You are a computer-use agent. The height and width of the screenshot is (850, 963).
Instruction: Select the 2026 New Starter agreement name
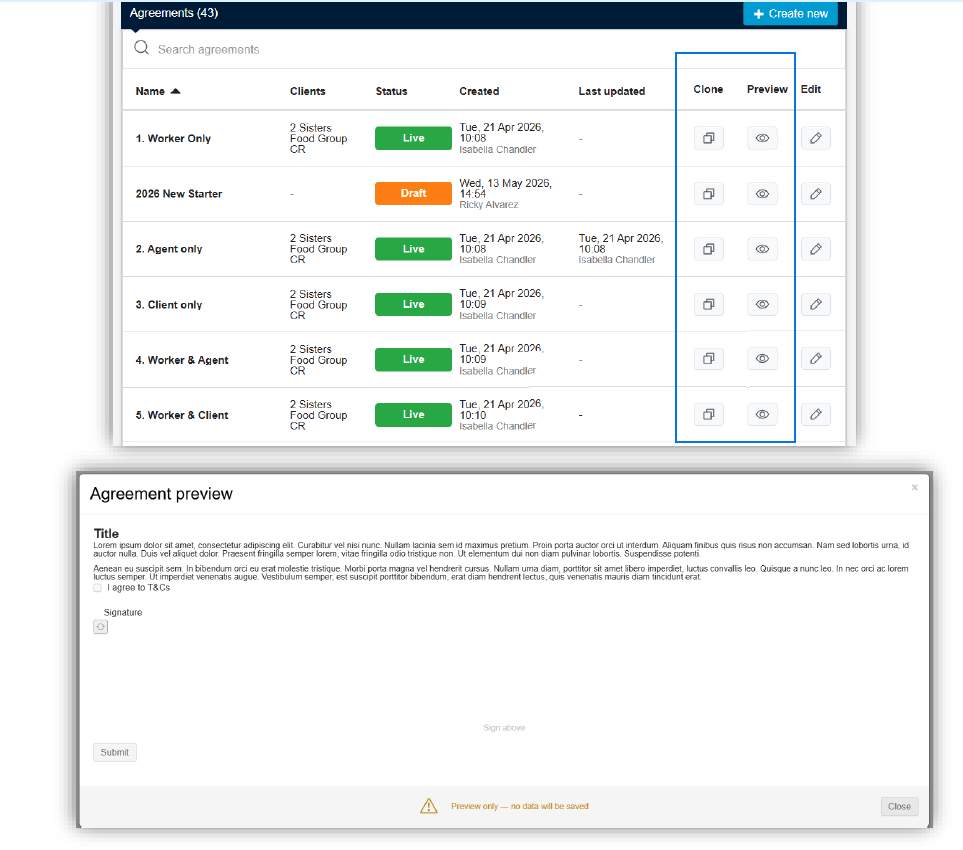tap(179, 194)
